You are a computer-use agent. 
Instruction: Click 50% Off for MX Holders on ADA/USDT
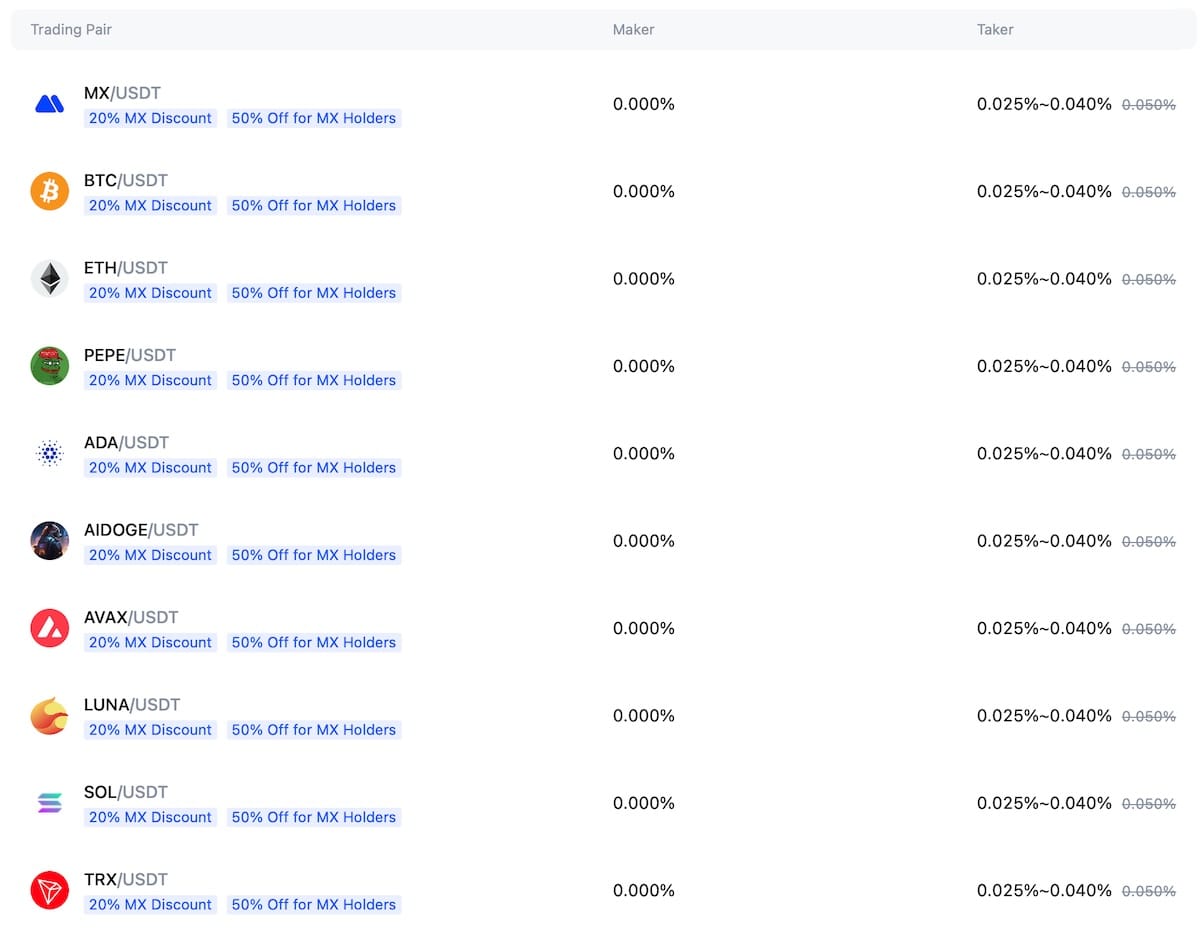(x=314, y=467)
